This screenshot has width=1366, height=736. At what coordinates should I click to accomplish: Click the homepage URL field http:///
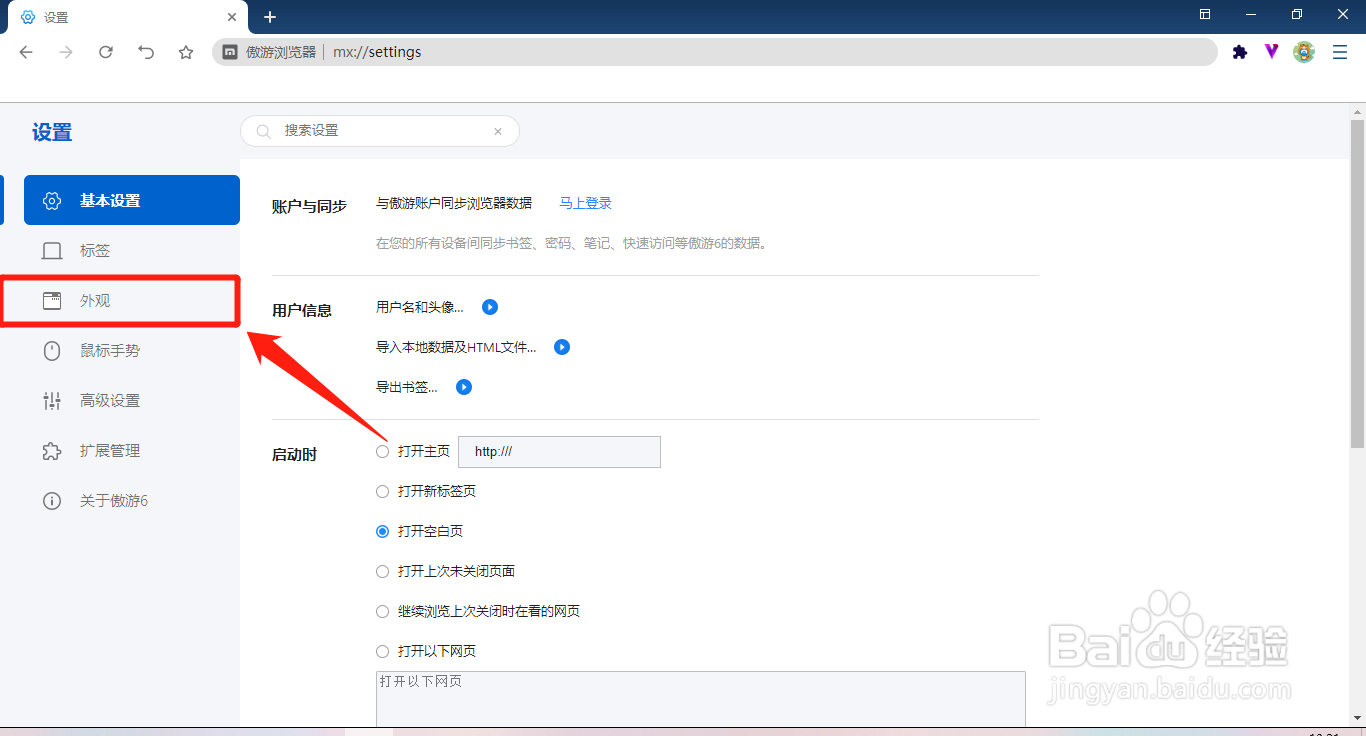click(559, 452)
